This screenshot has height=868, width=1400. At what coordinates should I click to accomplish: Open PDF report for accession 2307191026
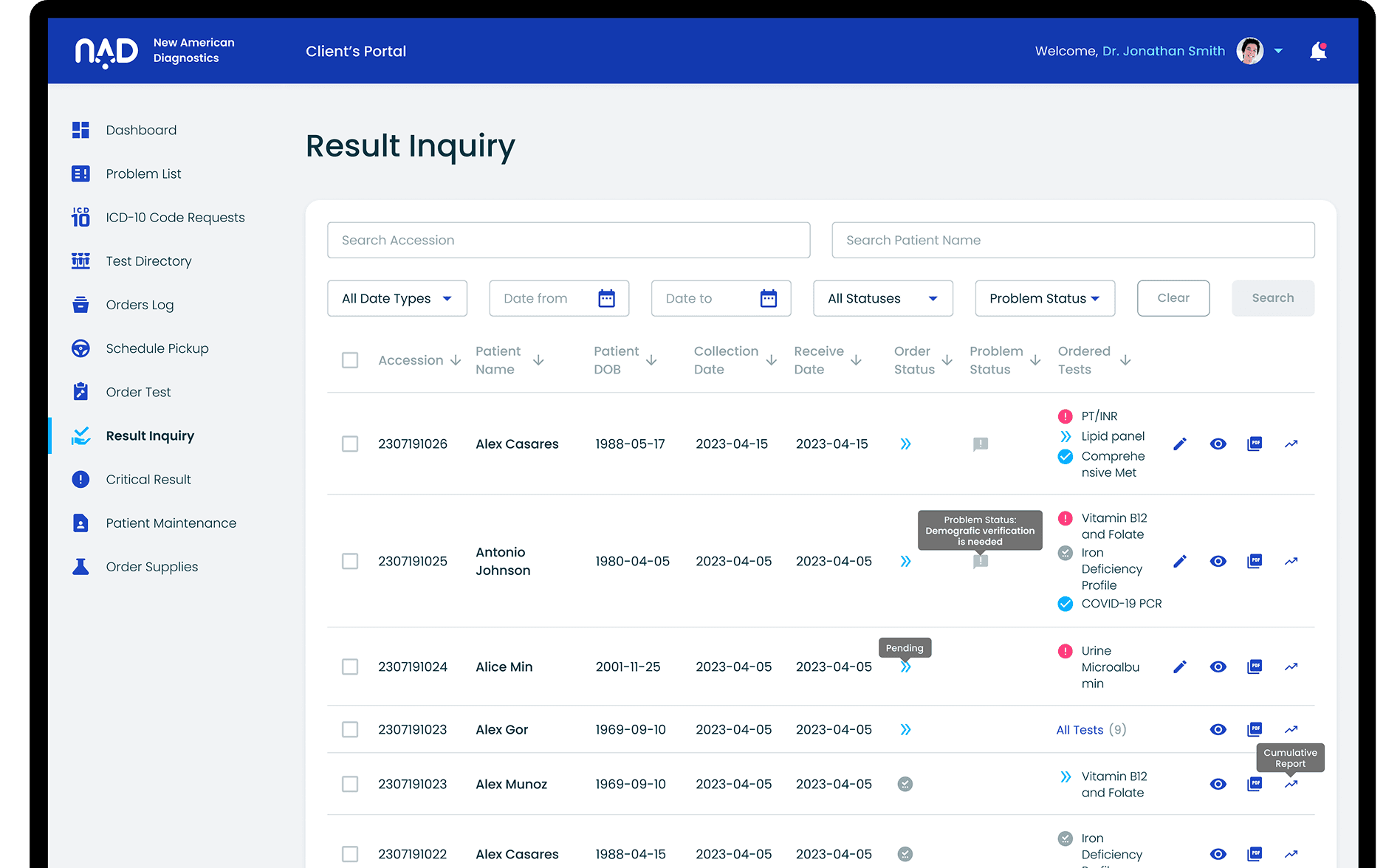1255,444
